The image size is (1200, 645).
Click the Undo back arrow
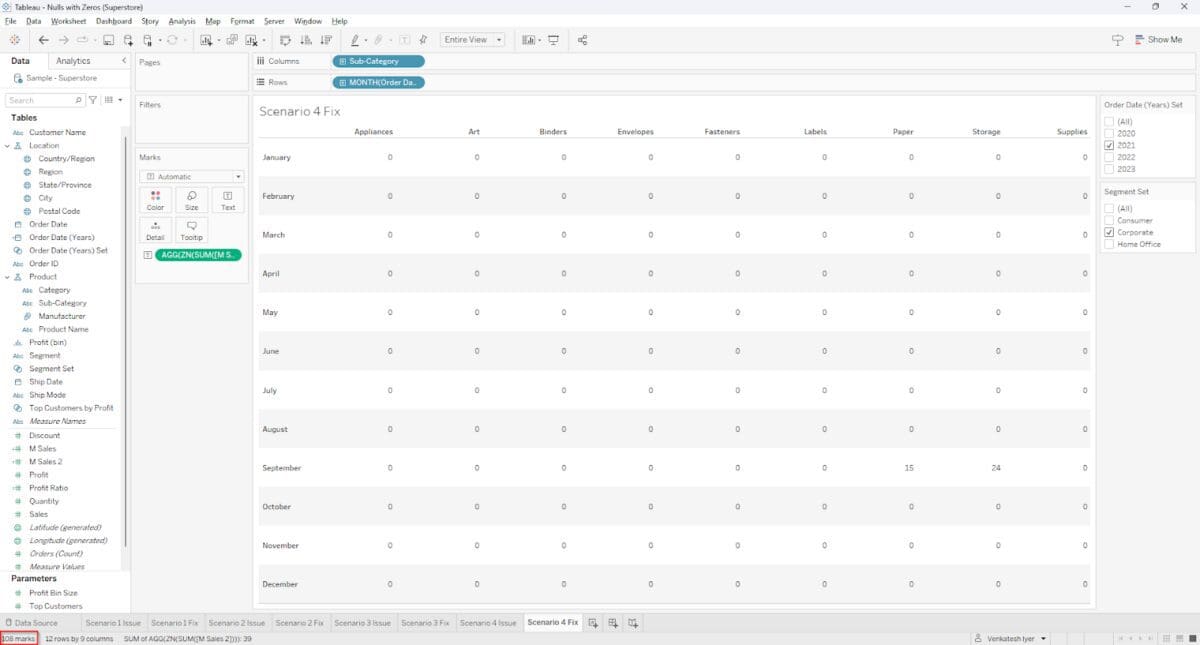(44, 40)
